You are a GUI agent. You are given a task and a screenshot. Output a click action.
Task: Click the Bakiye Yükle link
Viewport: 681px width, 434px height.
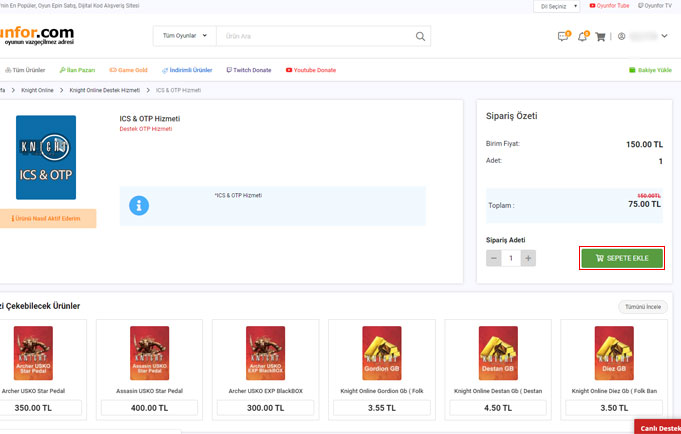point(650,70)
